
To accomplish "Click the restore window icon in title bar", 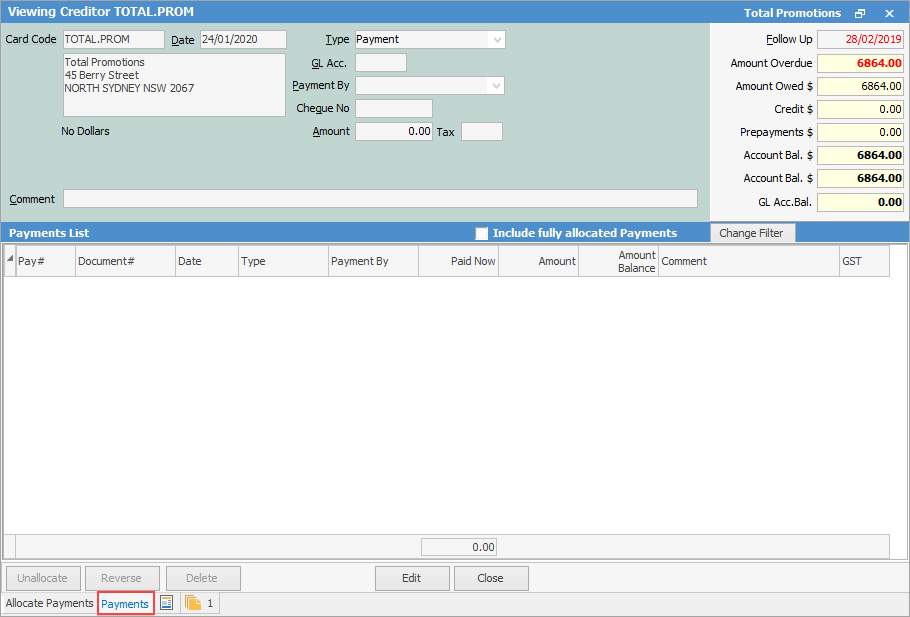I will click(x=860, y=13).
